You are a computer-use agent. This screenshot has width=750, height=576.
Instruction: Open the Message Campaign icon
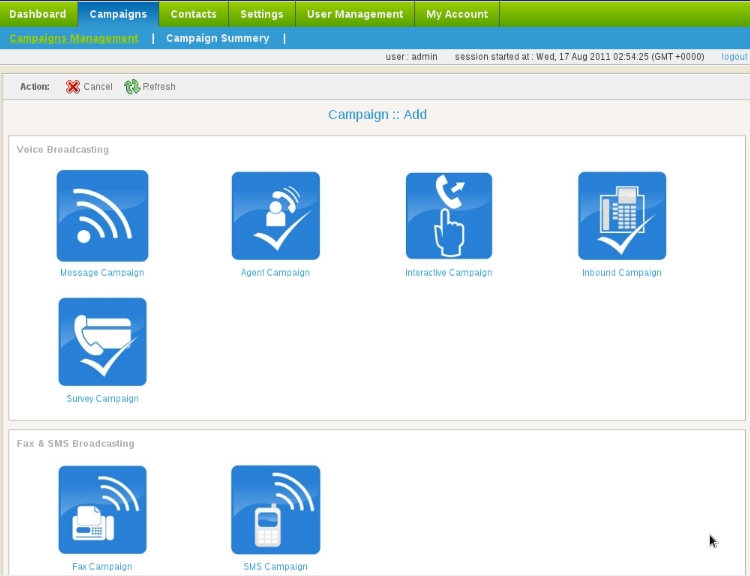click(x=102, y=216)
